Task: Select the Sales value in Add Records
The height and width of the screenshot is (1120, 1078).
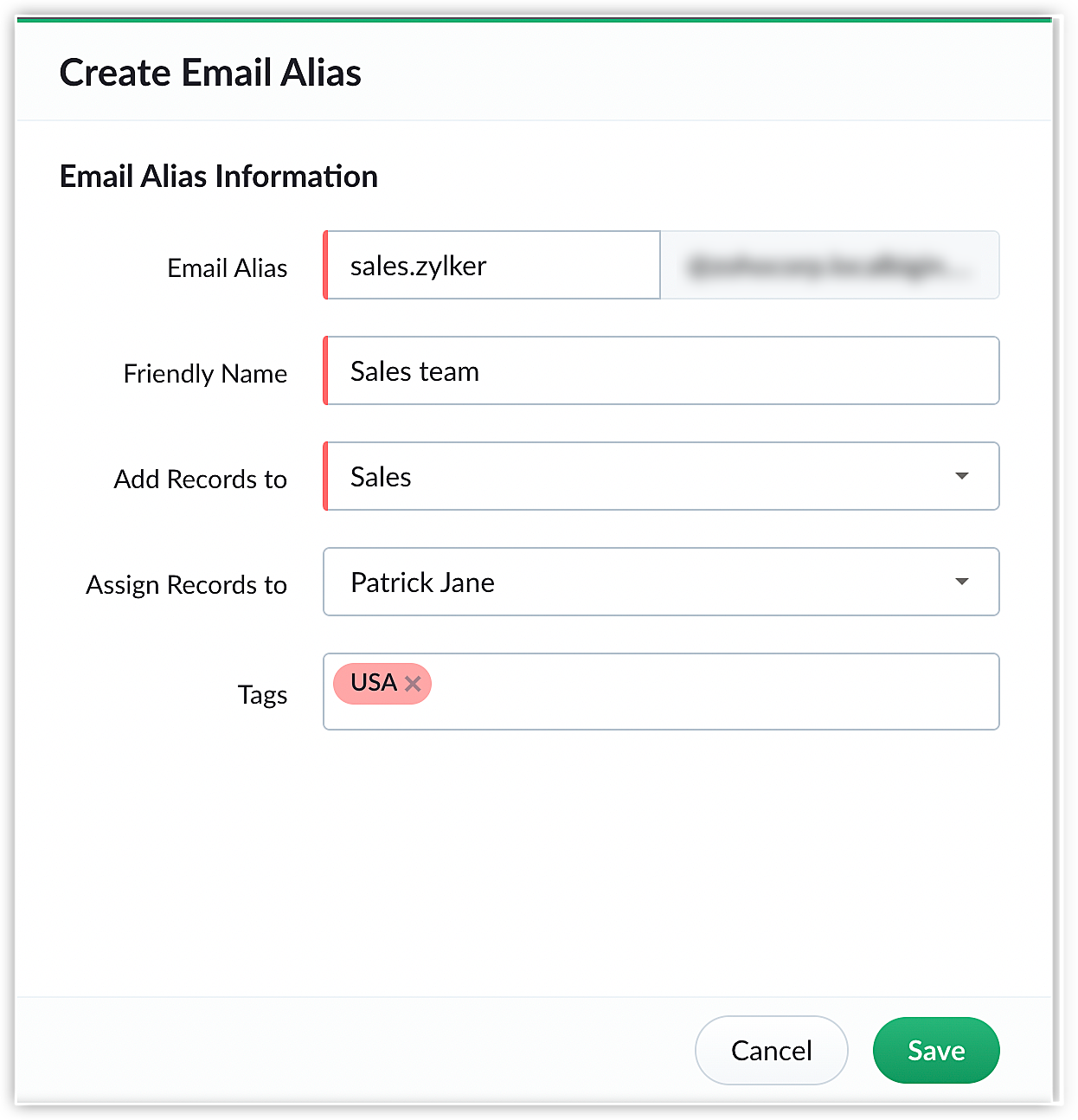Action: (381, 477)
